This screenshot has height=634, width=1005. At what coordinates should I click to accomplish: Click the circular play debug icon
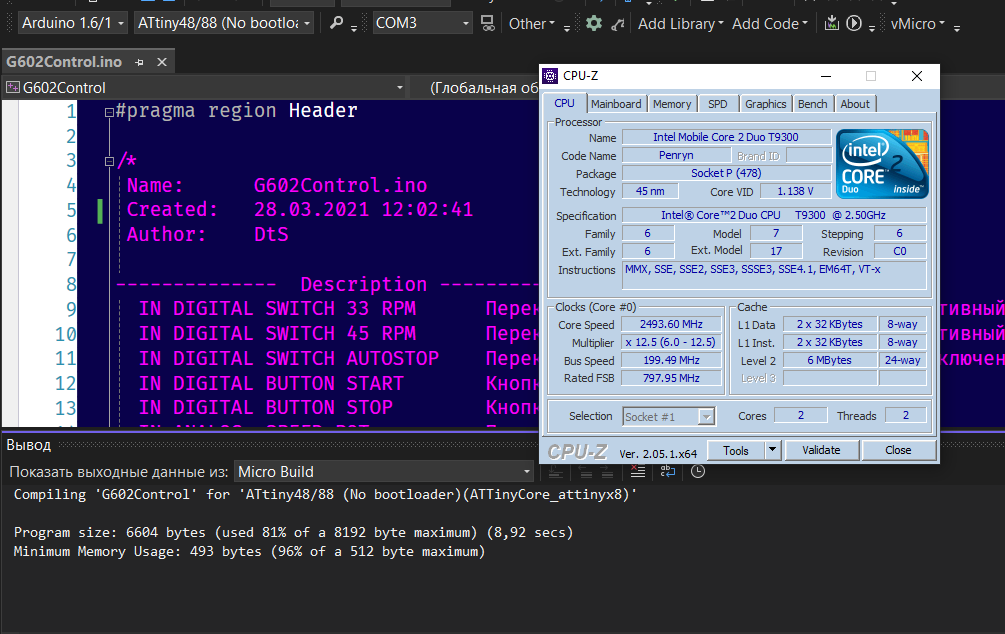854,24
